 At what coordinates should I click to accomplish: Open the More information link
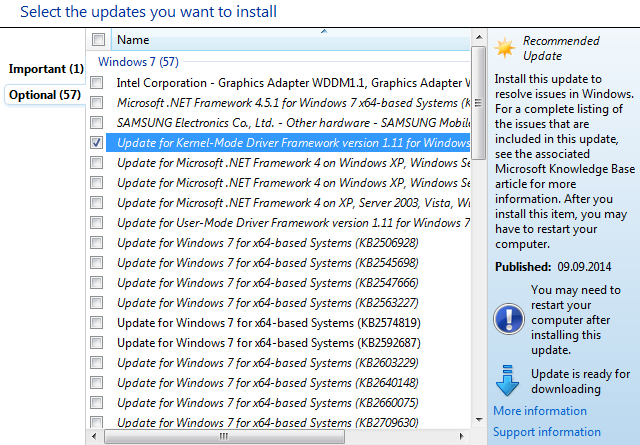(x=540, y=411)
